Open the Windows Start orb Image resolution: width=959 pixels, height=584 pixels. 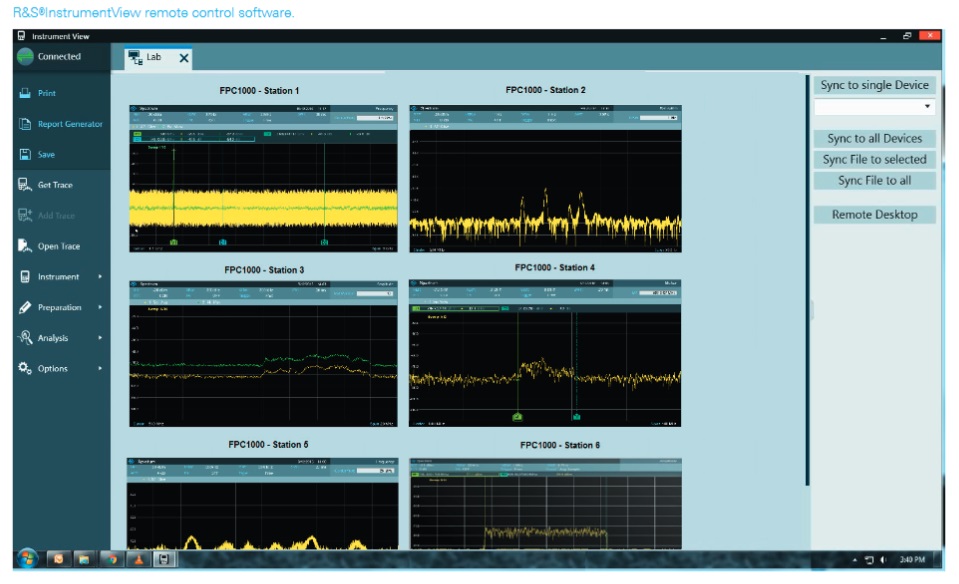pyautogui.click(x=27, y=558)
